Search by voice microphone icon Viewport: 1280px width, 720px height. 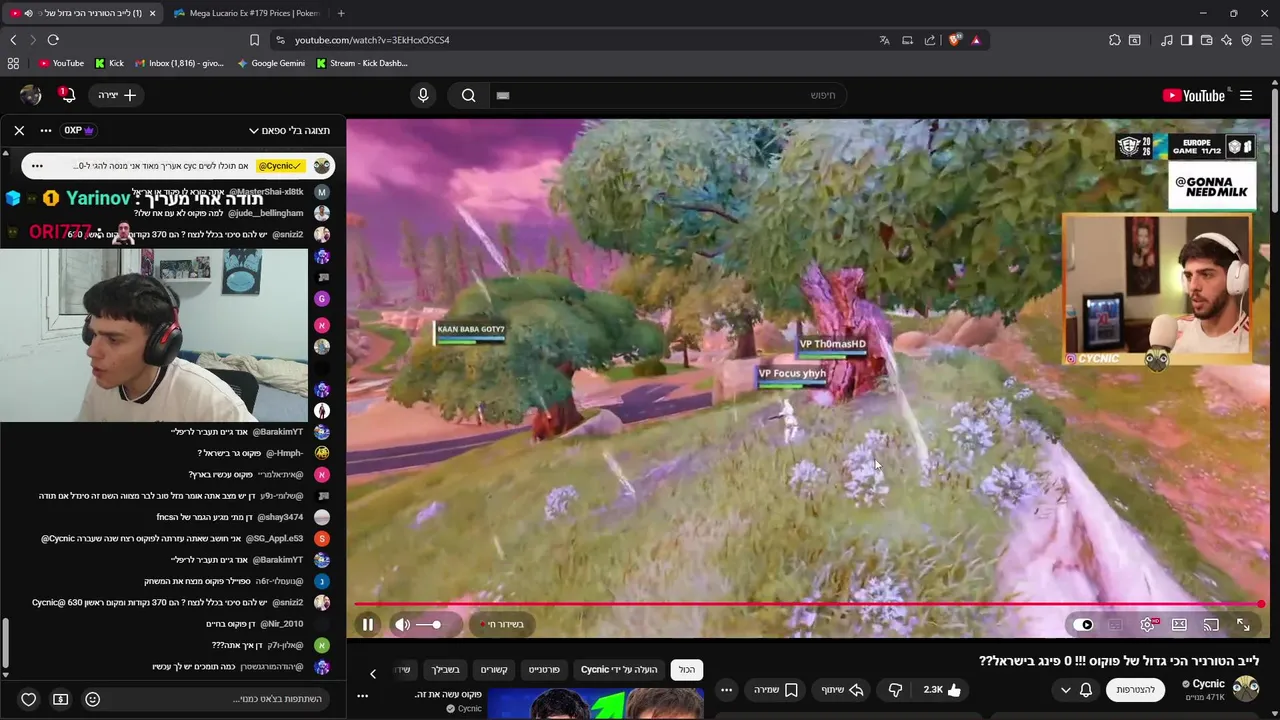point(423,95)
